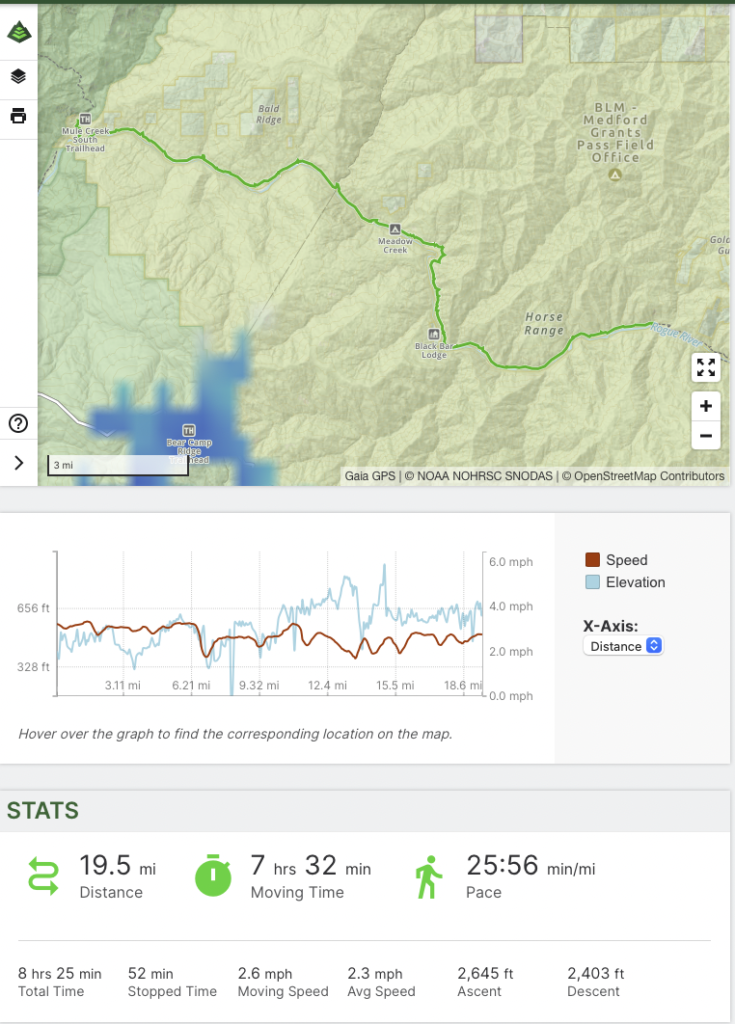This screenshot has width=735, height=1024.
Task: Toggle the Speed series in legend
Action: pyautogui.click(x=615, y=560)
